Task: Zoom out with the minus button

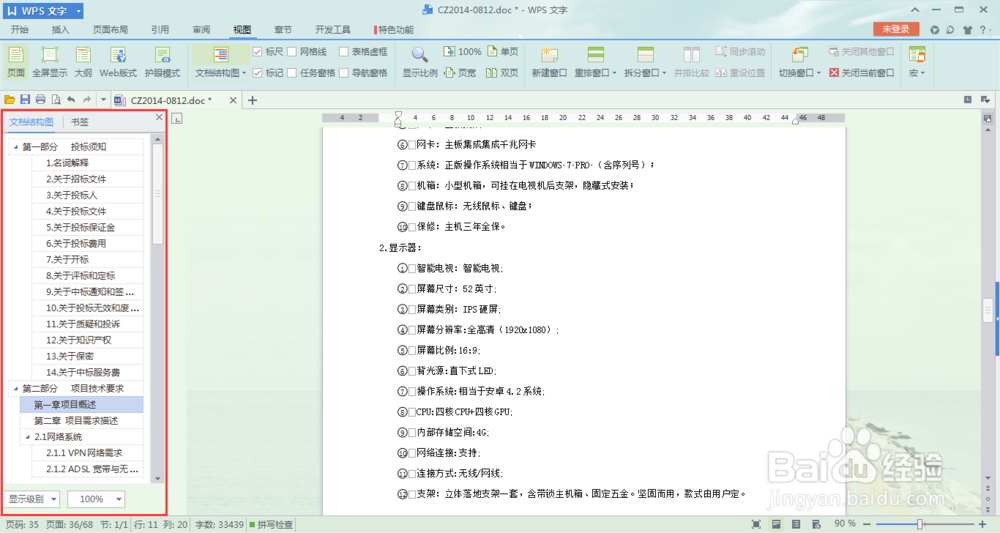Action: [x=866, y=524]
